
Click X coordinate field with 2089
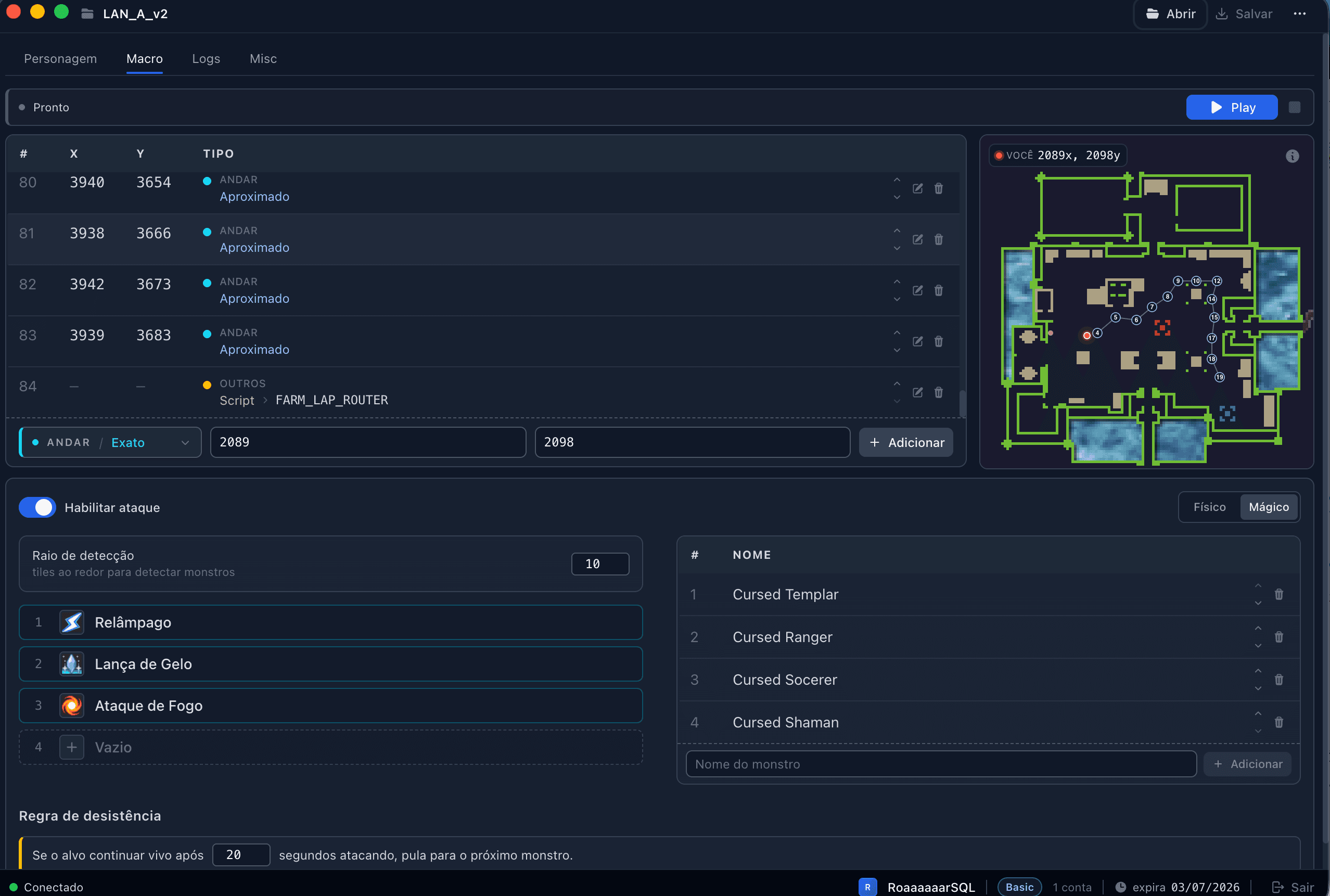coord(368,442)
